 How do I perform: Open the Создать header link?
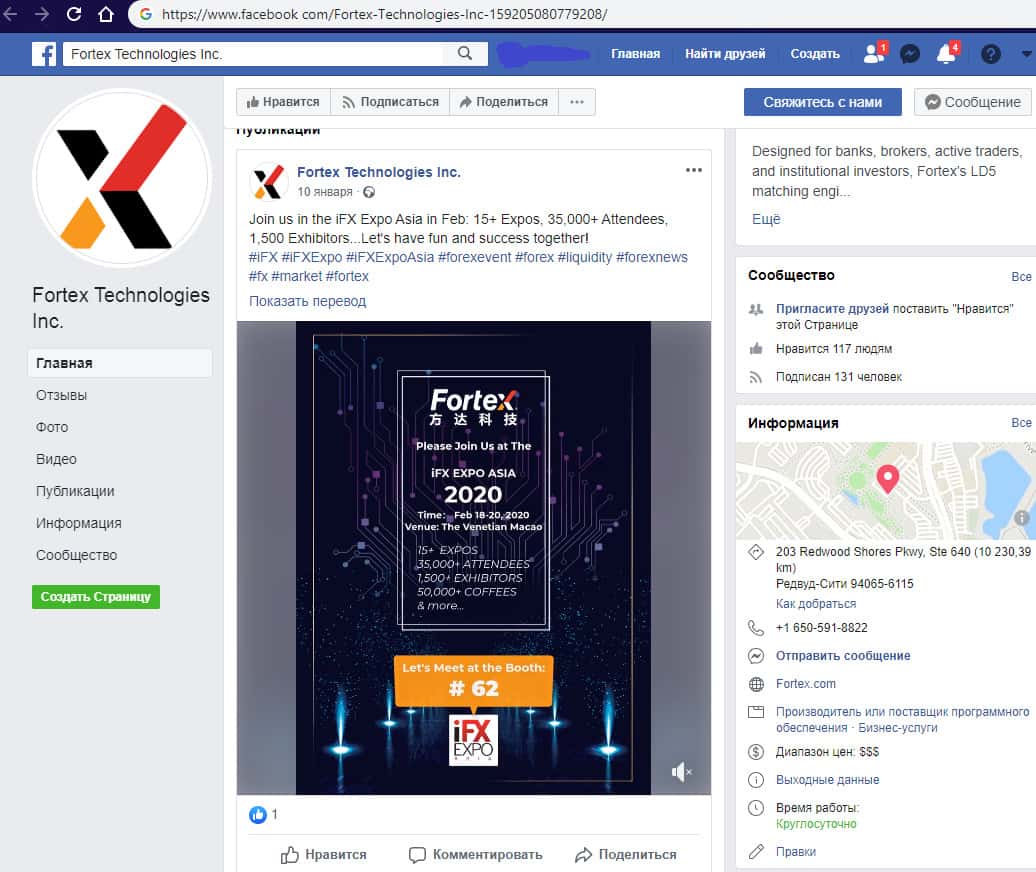coord(815,54)
